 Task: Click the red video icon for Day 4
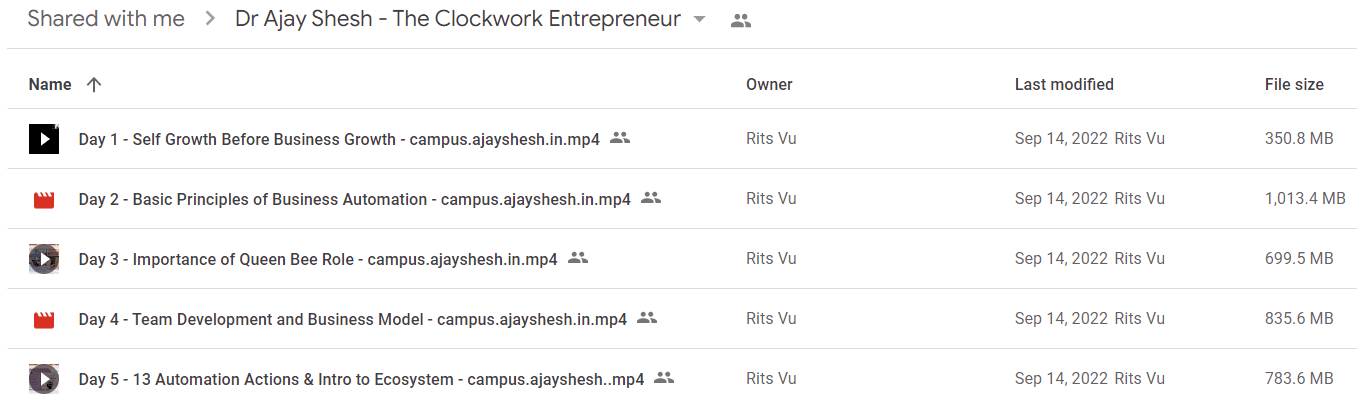tap(43, 320)
